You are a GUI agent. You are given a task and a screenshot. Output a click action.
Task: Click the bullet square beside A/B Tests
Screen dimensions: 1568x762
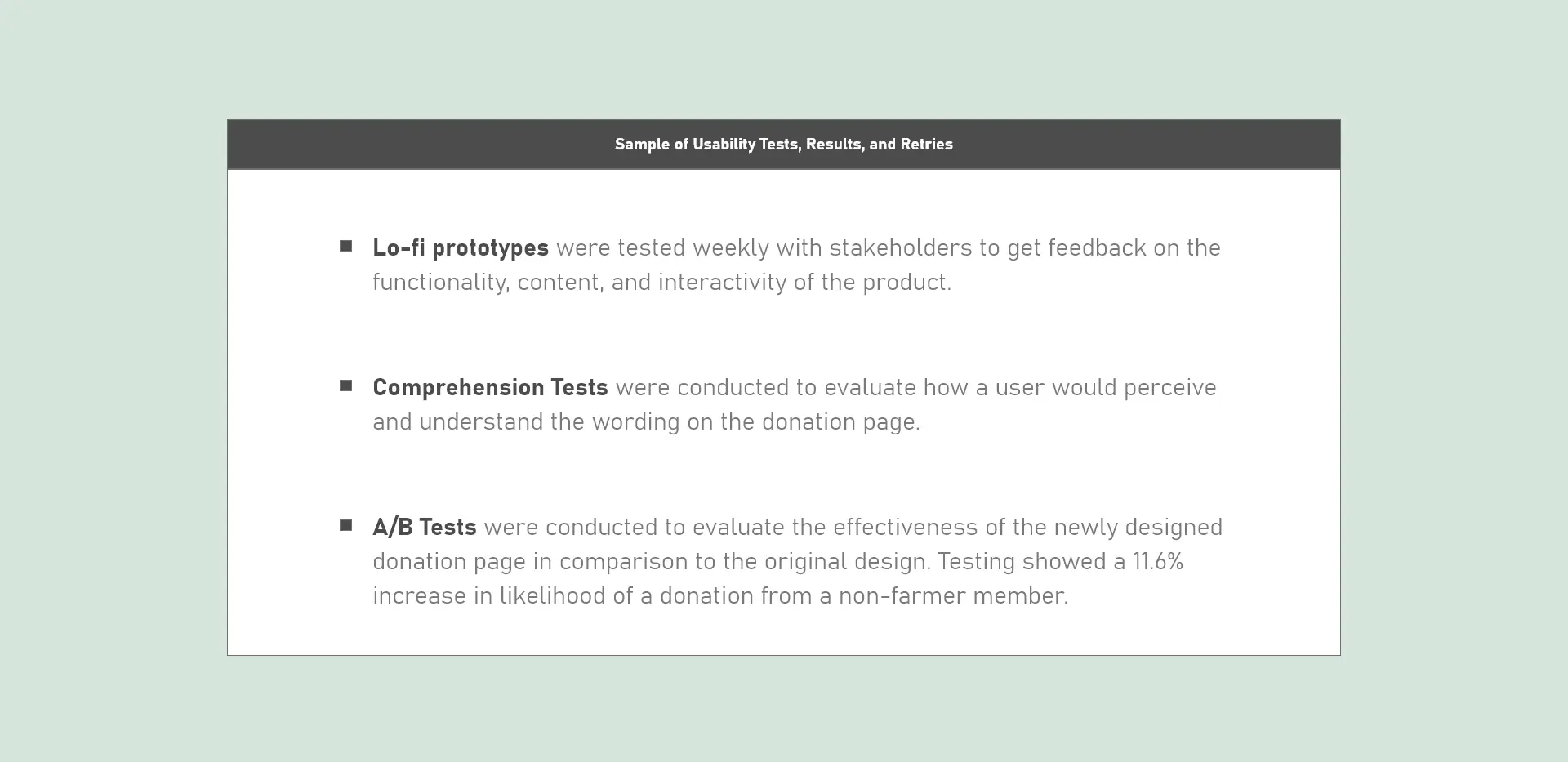[x=346, y=525]
